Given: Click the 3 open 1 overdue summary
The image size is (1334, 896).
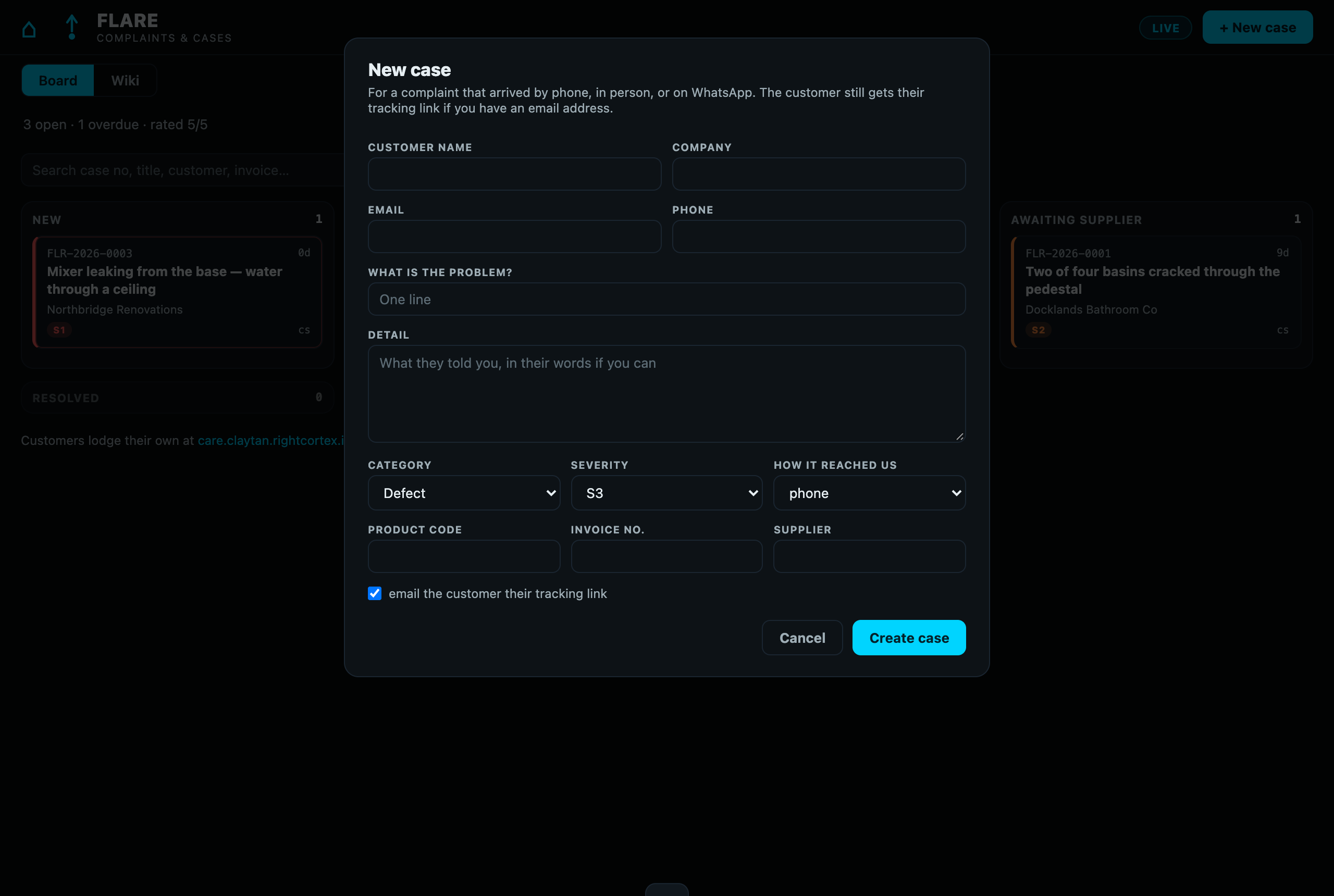Looking at the screenshot, I should tap(116, 125).
